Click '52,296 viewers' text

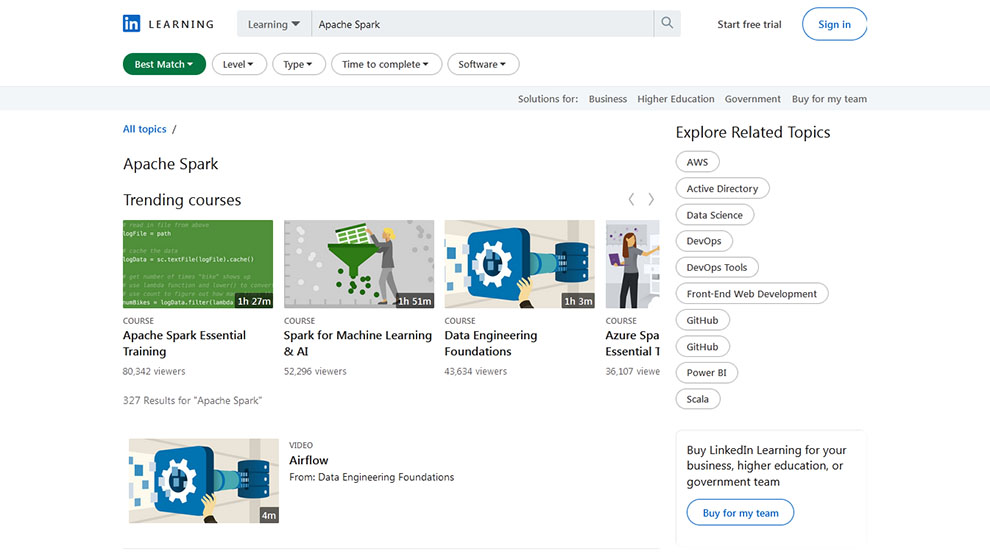[315, 371]
